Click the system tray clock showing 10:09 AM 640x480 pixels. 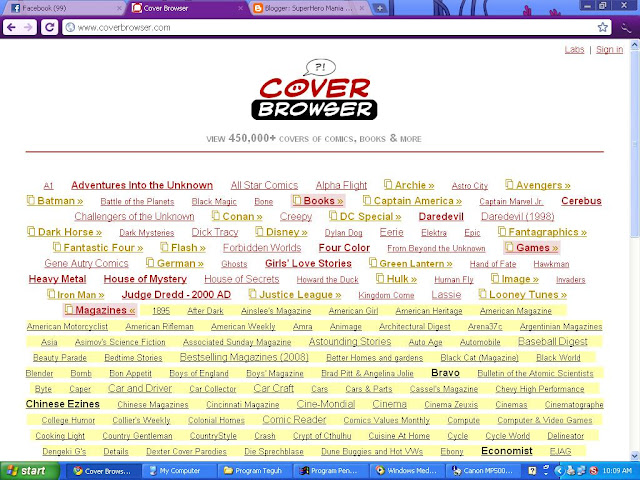click(617, 471)
